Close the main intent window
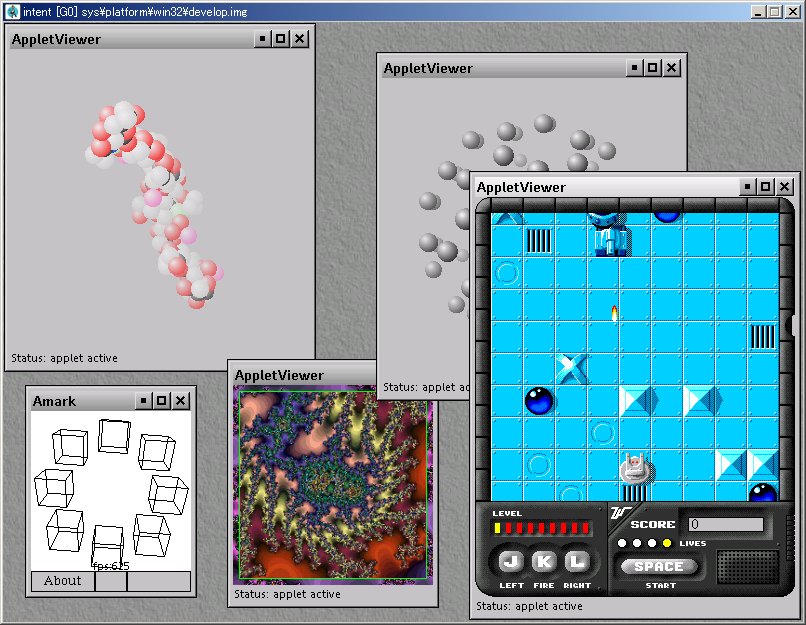 [793, 12]
